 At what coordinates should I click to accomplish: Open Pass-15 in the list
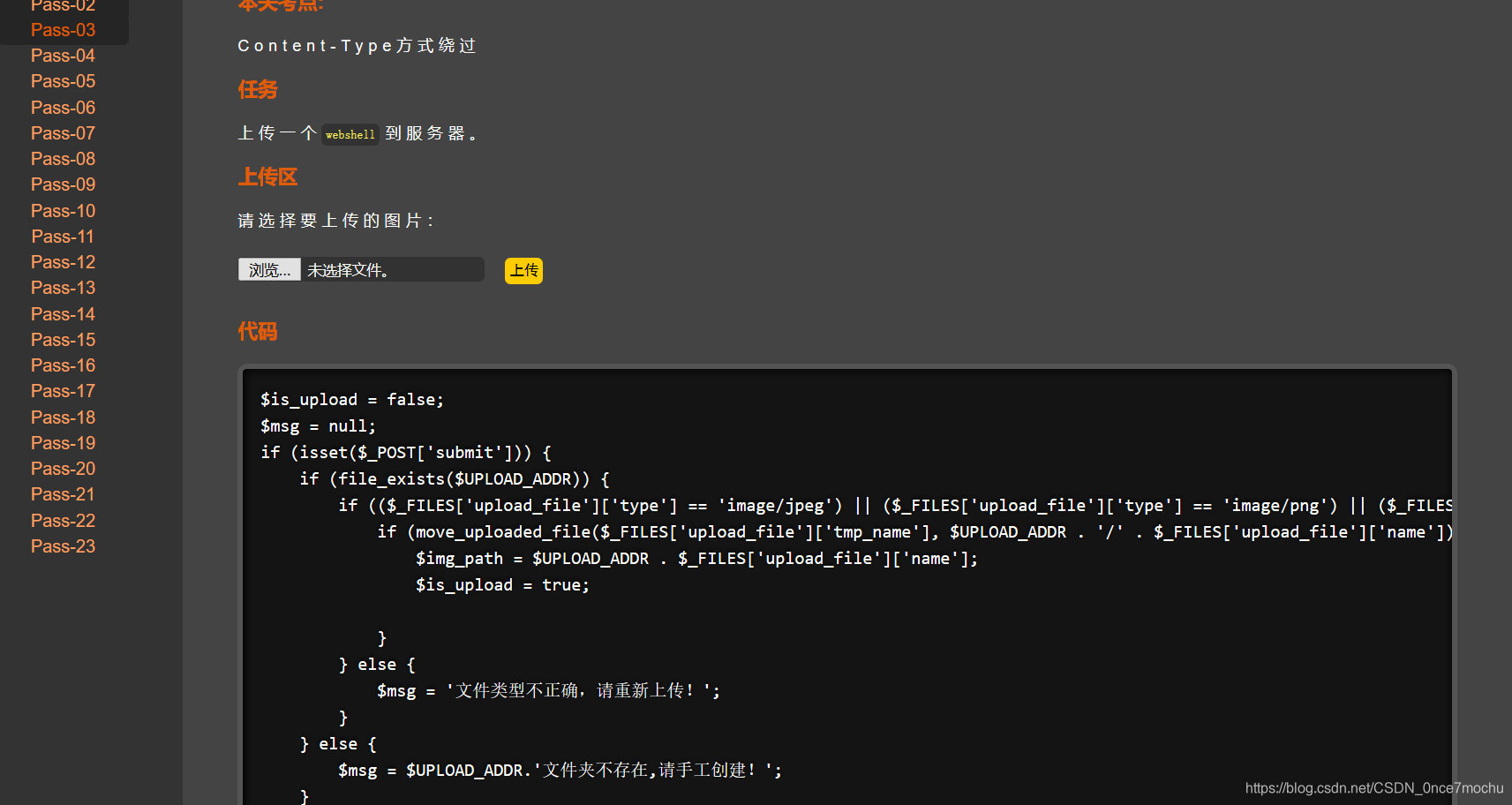click(63, 340)
